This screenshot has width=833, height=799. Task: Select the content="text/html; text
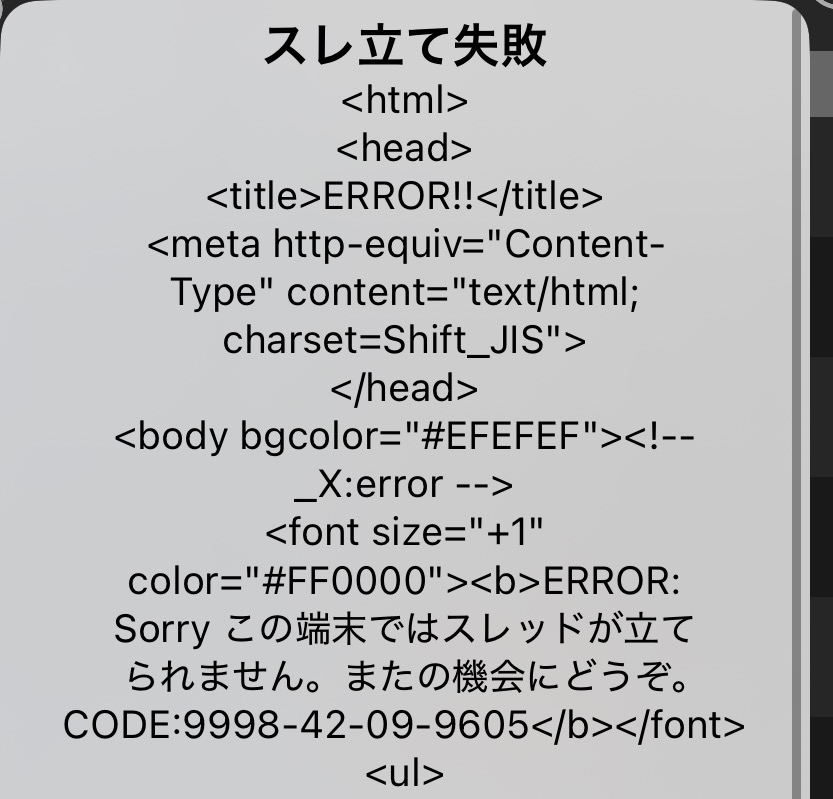pyautogui.click(x=463, y=292)
